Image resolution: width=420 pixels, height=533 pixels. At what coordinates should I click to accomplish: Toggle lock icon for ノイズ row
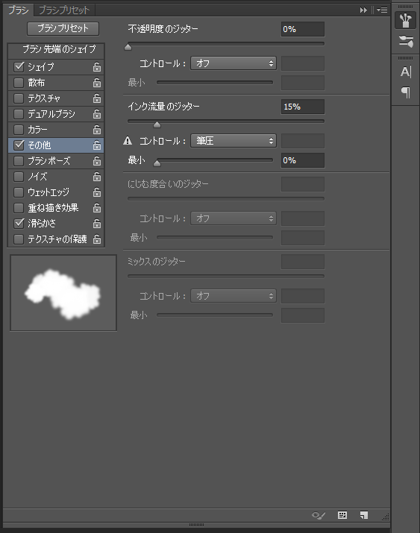[x=97, y=176]
